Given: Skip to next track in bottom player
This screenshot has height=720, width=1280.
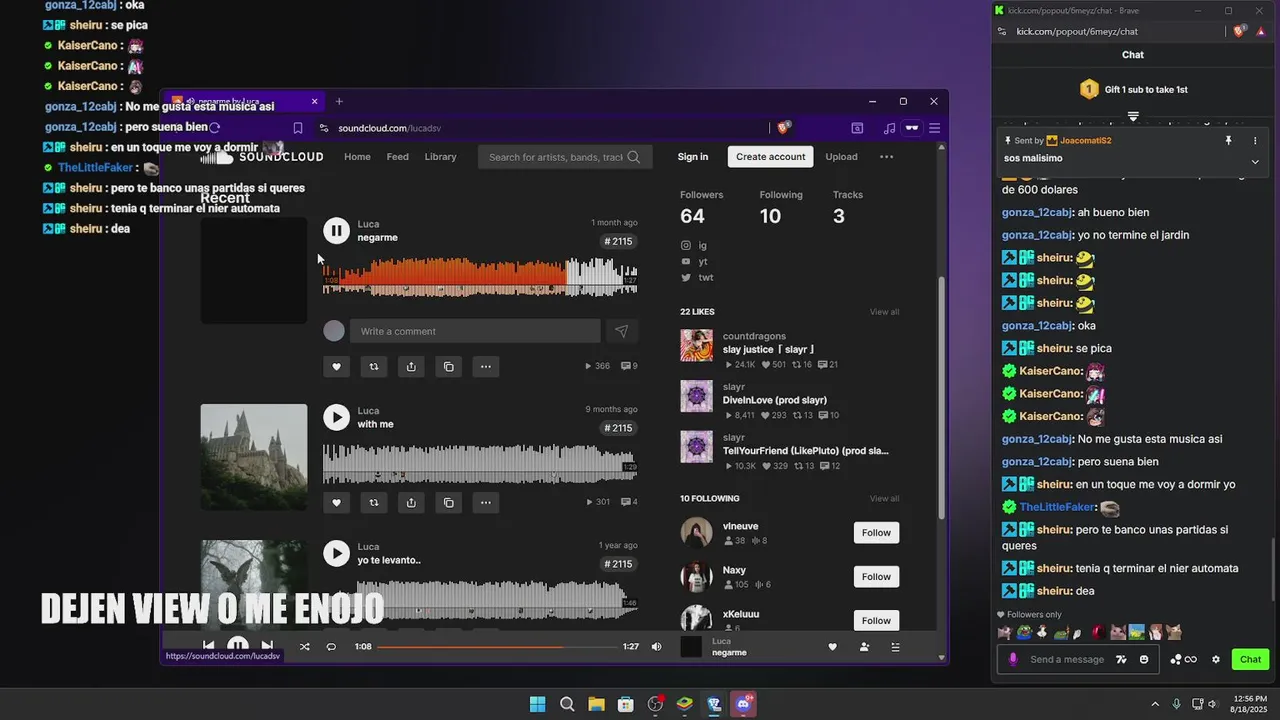Looking at the screenshot, I should coord(267,647).
